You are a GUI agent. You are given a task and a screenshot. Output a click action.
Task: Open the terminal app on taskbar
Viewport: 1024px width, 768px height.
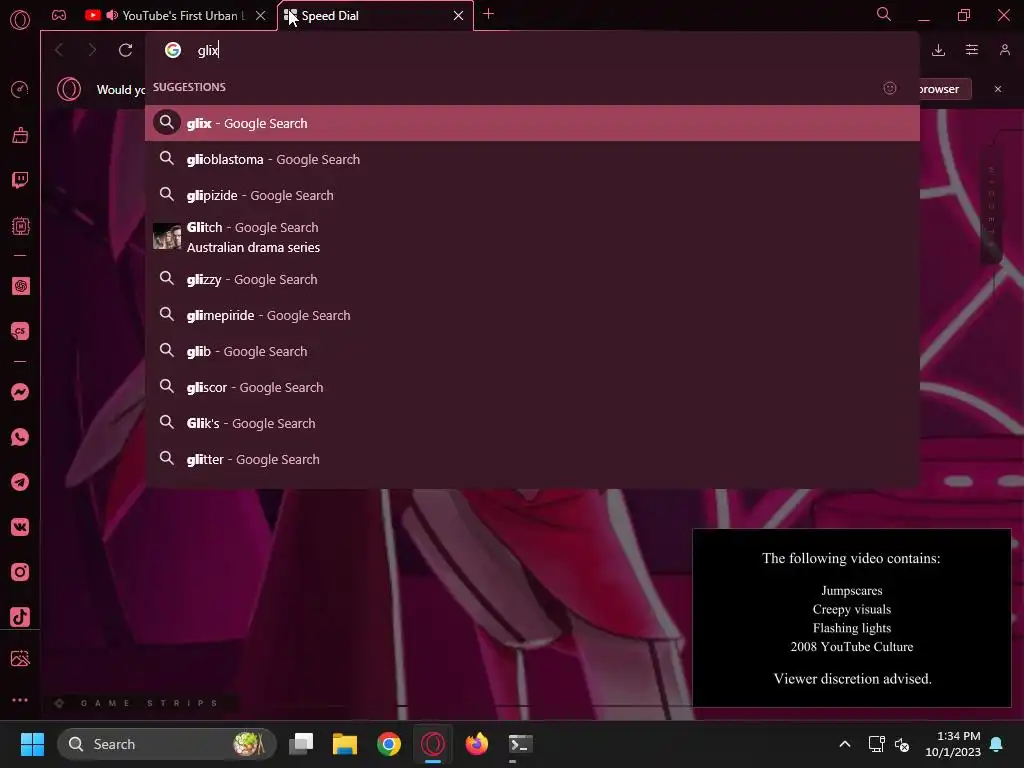point(520,744)
